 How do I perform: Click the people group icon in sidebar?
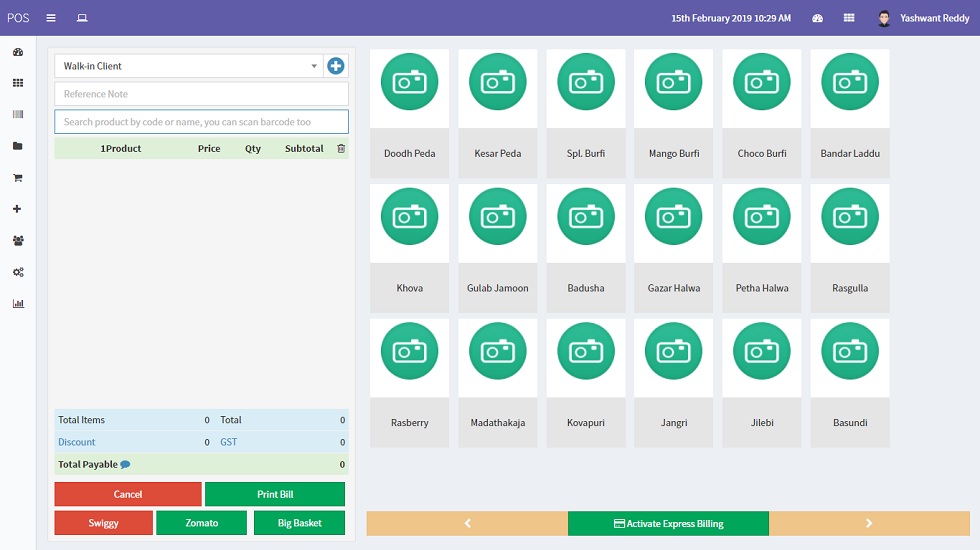coord(18,241)
